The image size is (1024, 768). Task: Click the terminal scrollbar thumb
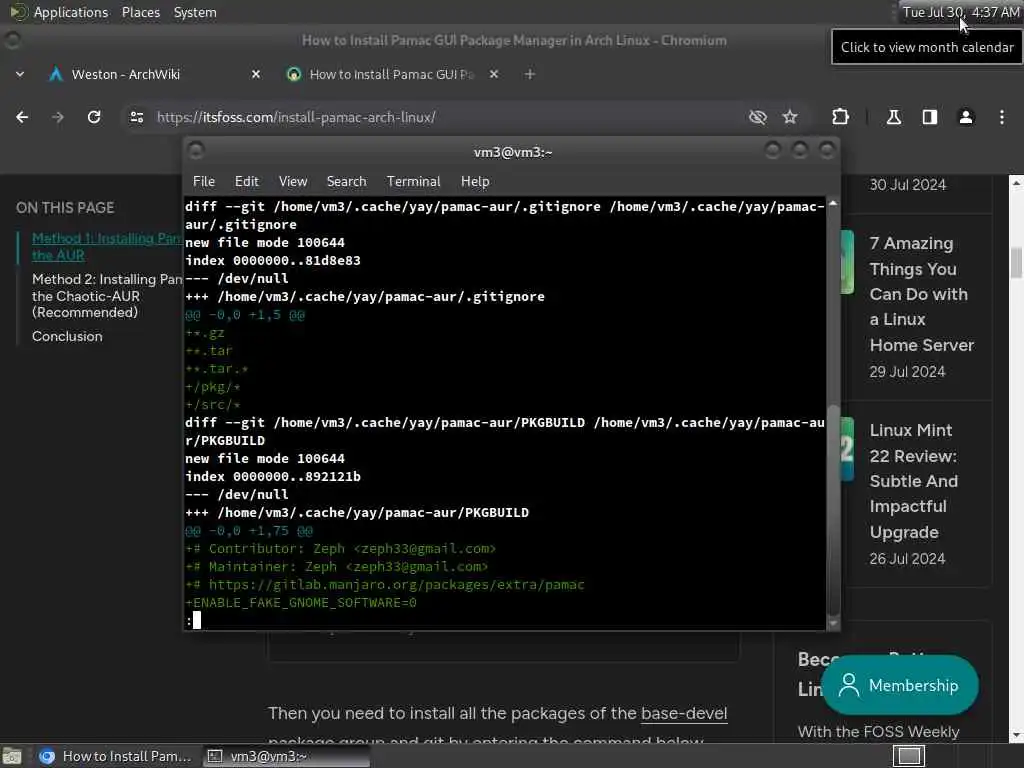tap(833, 509)
